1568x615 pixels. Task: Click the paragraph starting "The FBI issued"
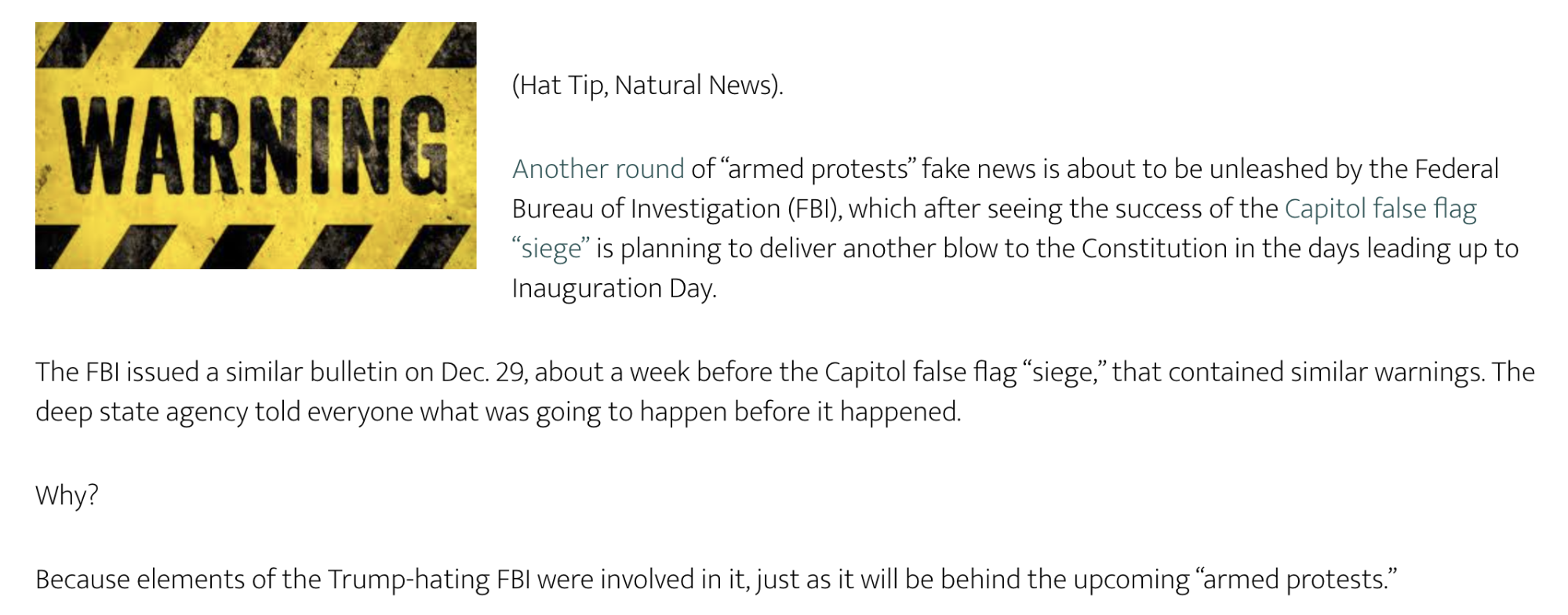tap(784, 391)
